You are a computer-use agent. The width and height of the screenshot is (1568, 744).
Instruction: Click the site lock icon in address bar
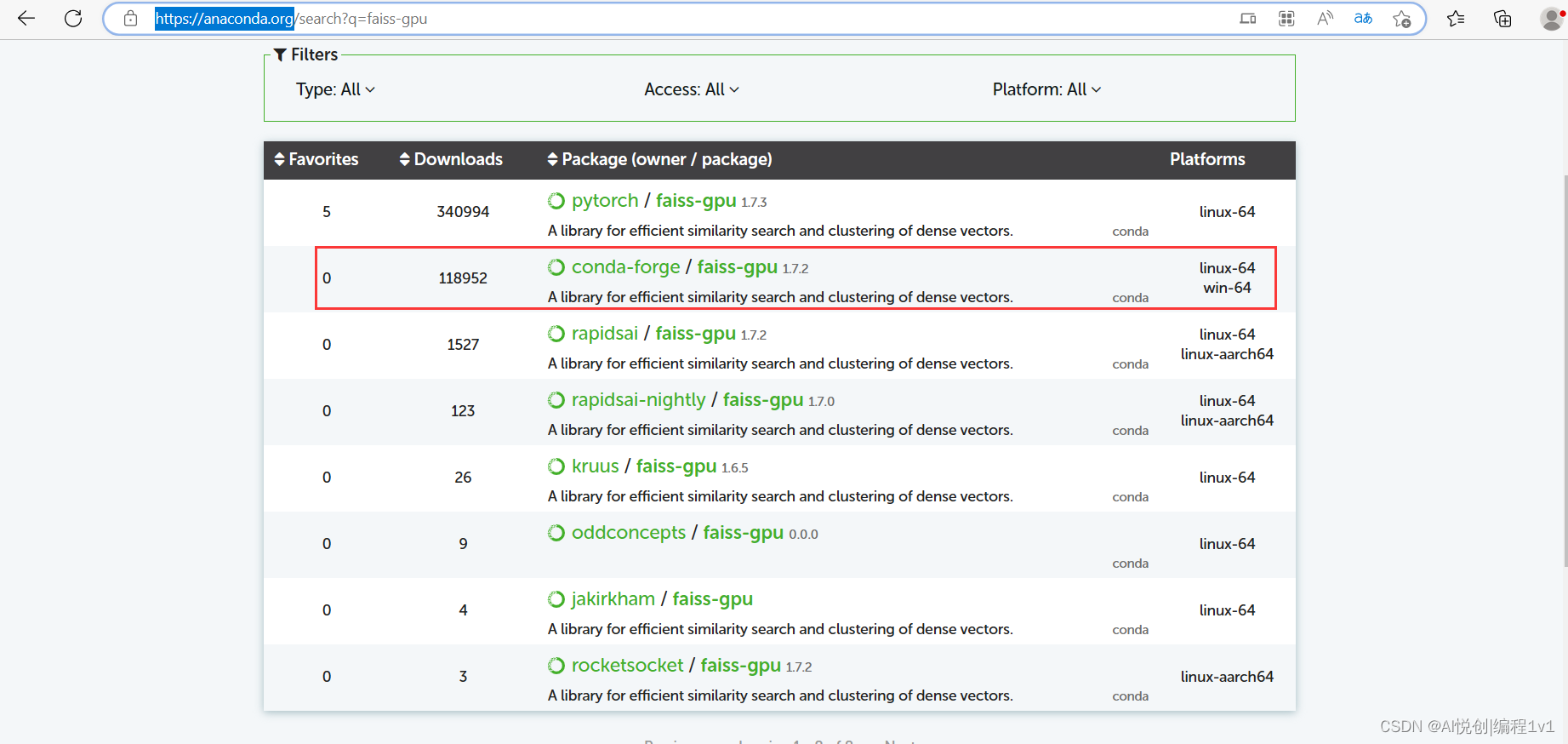(x=130, y=18)
